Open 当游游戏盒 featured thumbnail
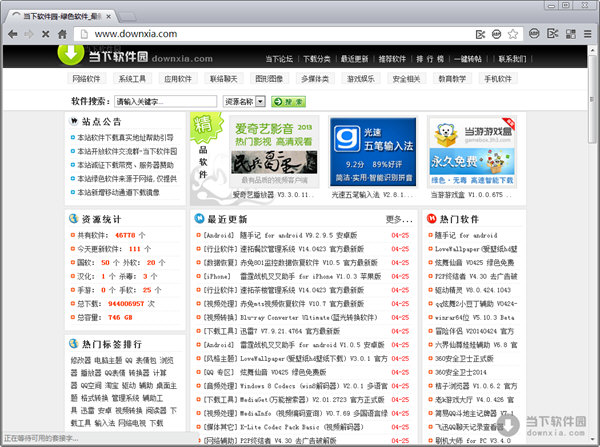Screen dimensions: 600x447 point(472,152)
